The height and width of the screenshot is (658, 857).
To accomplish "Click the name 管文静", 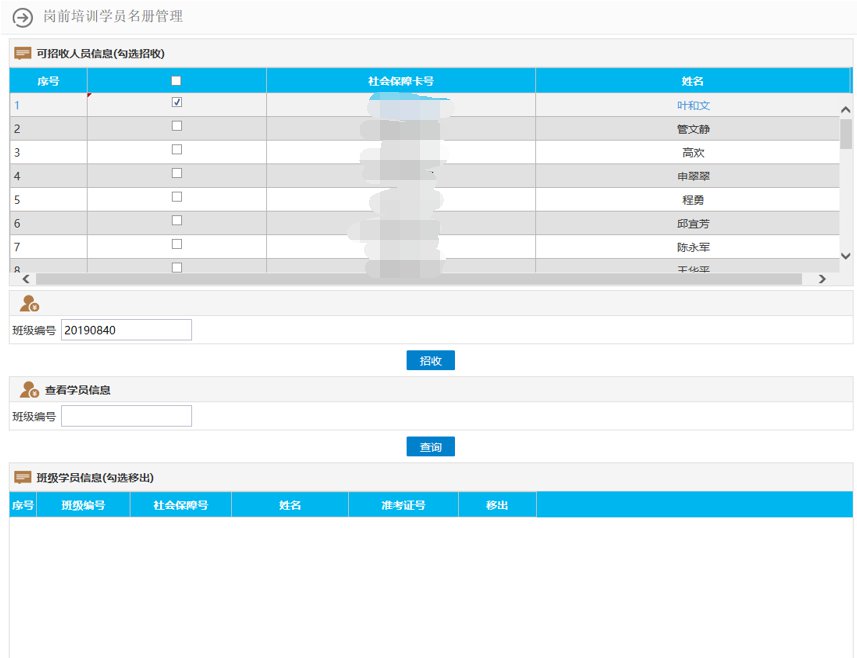I will pos(693,129).
